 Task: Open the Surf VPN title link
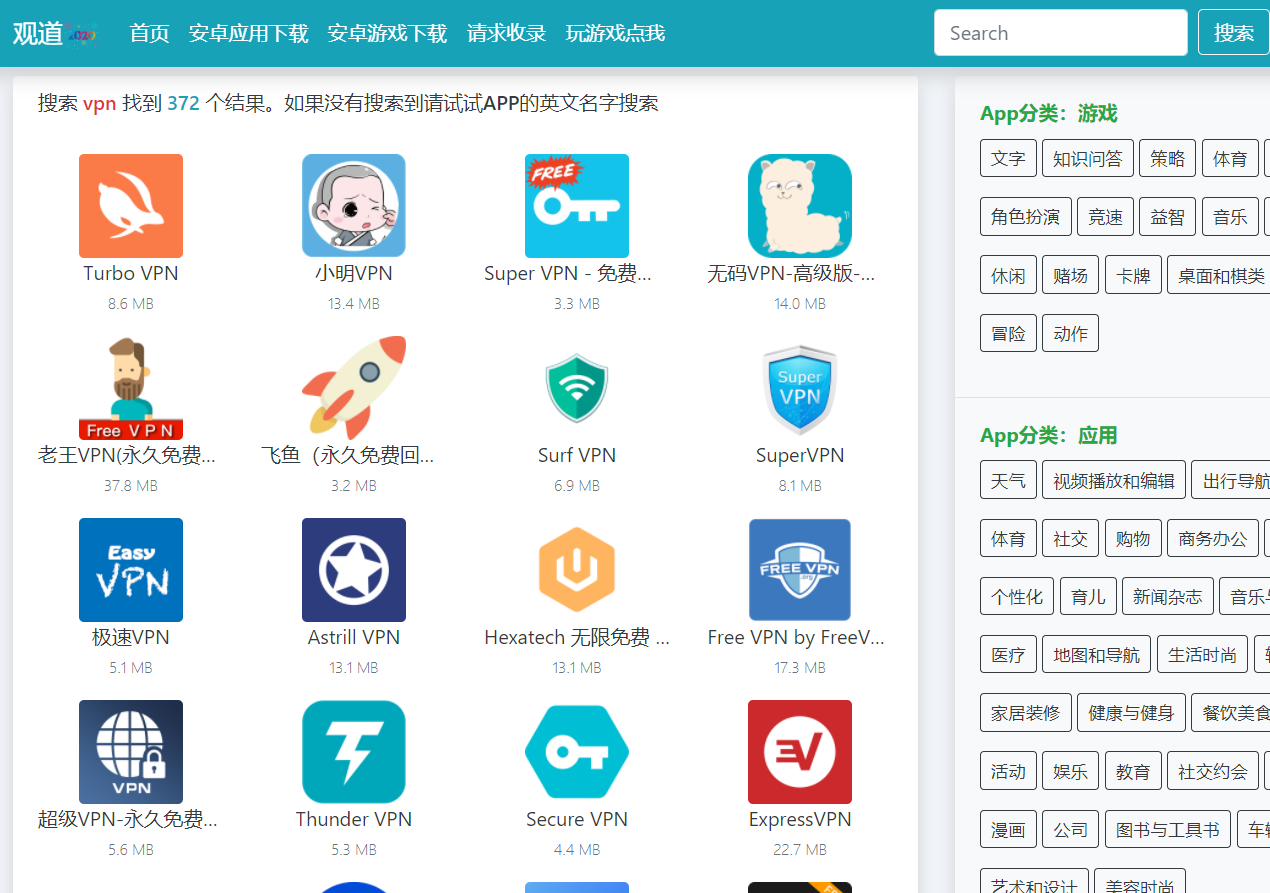click(577, 455)
